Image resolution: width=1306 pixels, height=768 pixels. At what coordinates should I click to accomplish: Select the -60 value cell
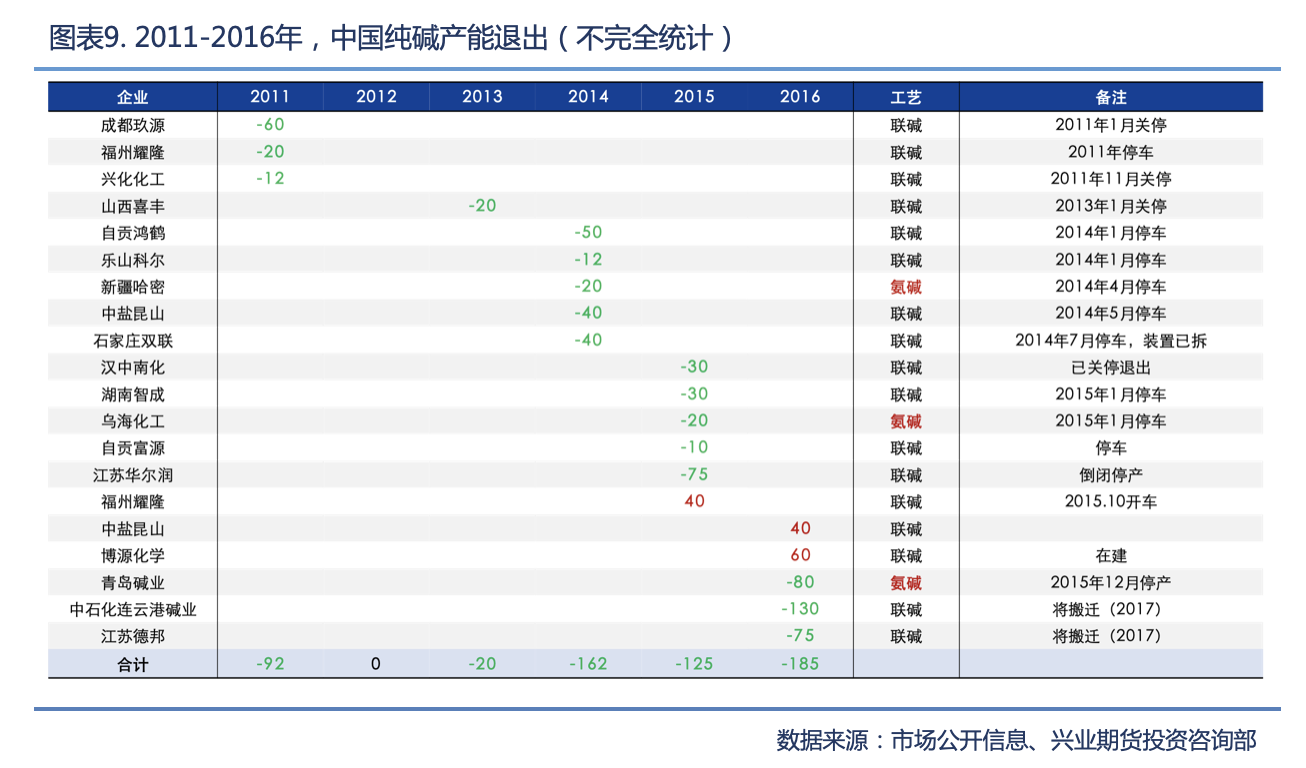point(270,125)
